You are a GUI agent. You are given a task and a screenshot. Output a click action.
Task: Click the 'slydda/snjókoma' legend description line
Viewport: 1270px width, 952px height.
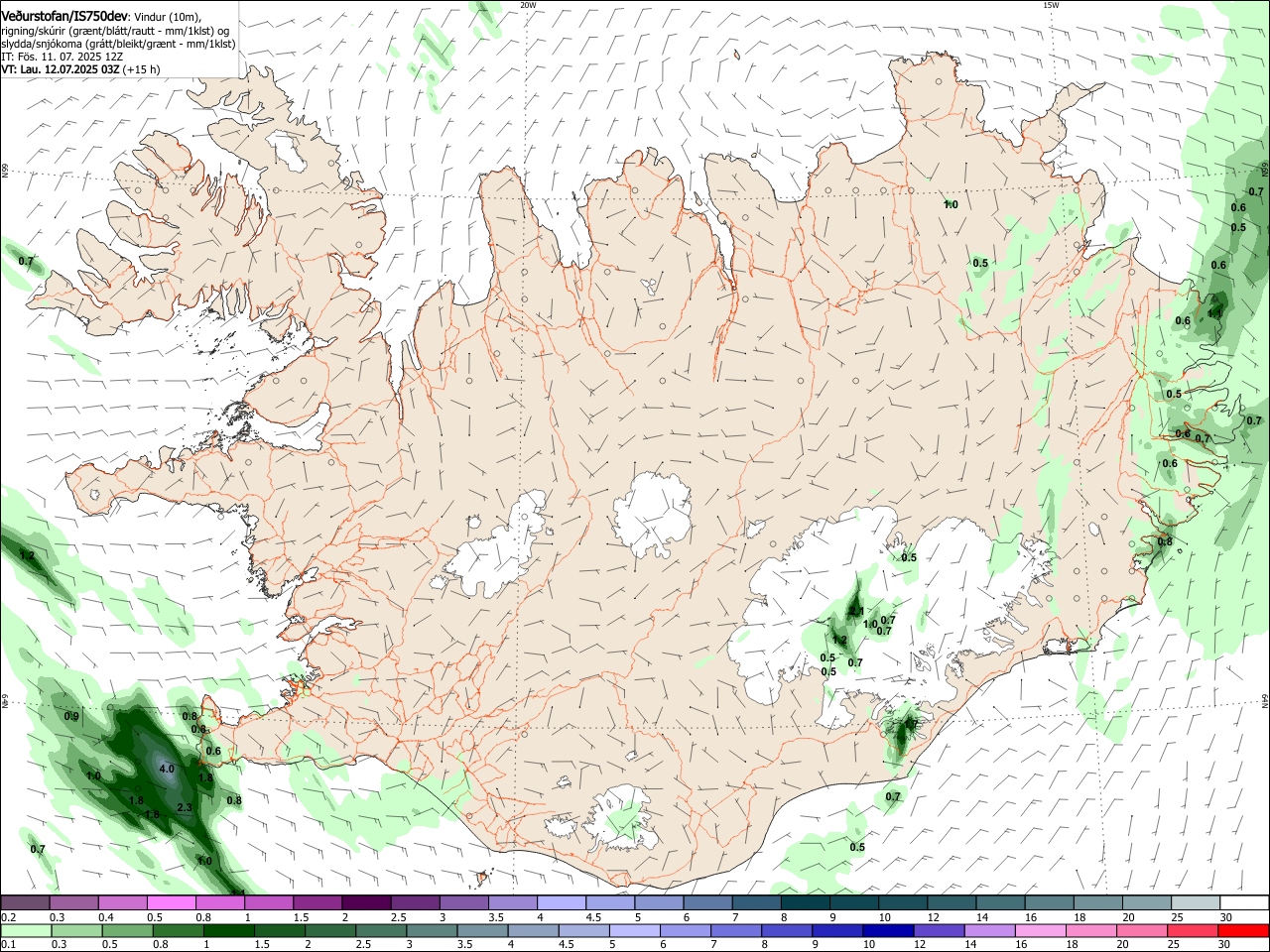click(x=118, y=44)
